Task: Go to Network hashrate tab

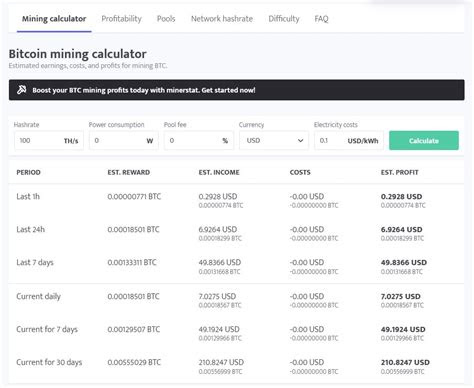Action: tap(222, 19)
